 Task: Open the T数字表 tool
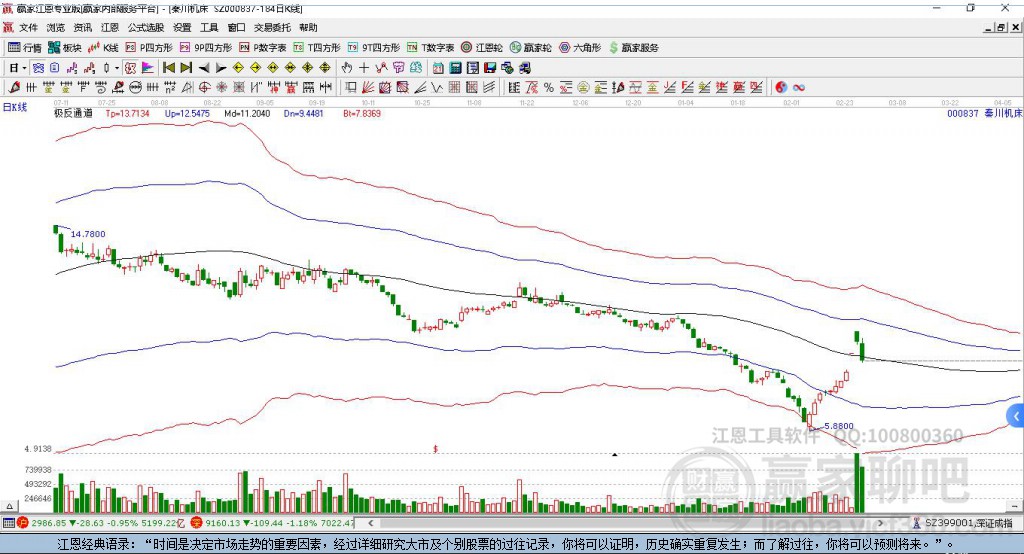pyautogui.click(x=430, y=48)
